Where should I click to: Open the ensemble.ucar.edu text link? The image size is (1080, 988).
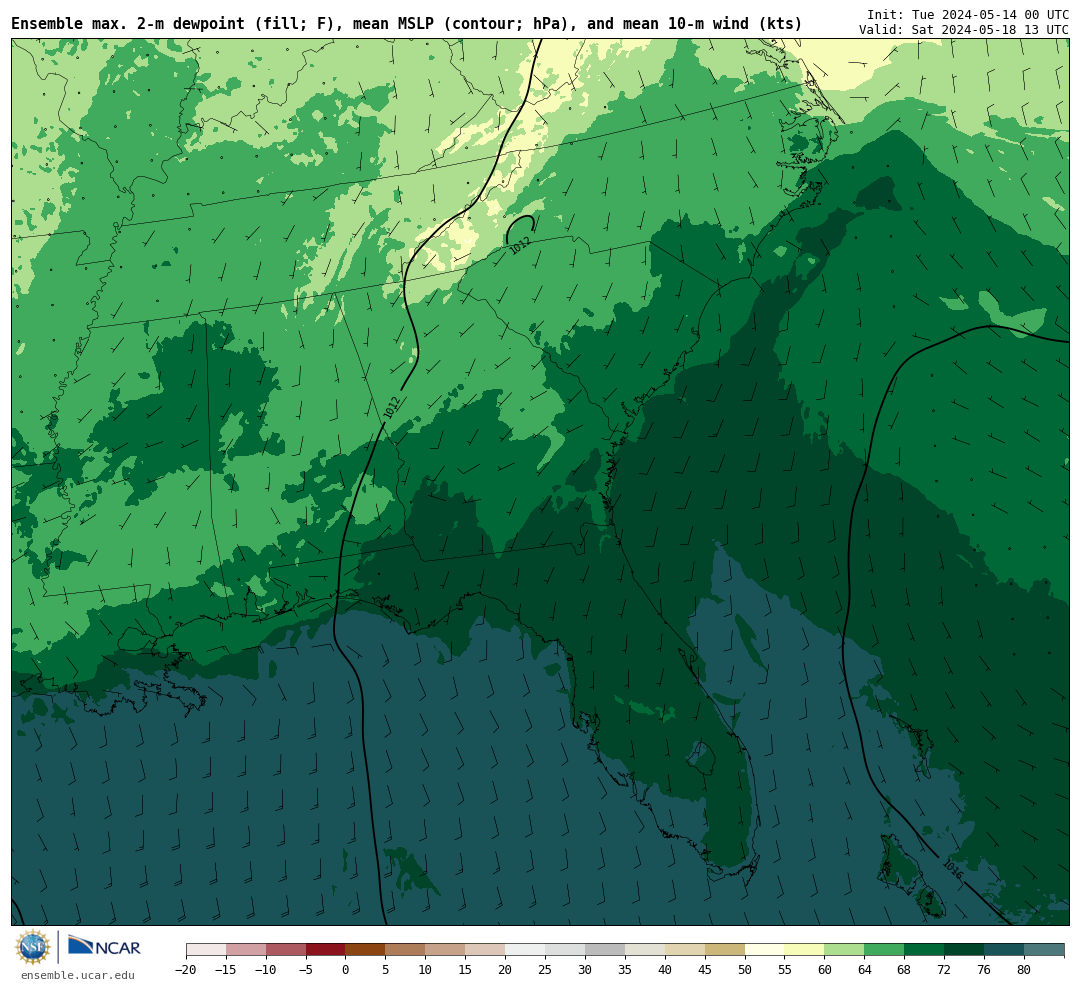pos(77,975)
